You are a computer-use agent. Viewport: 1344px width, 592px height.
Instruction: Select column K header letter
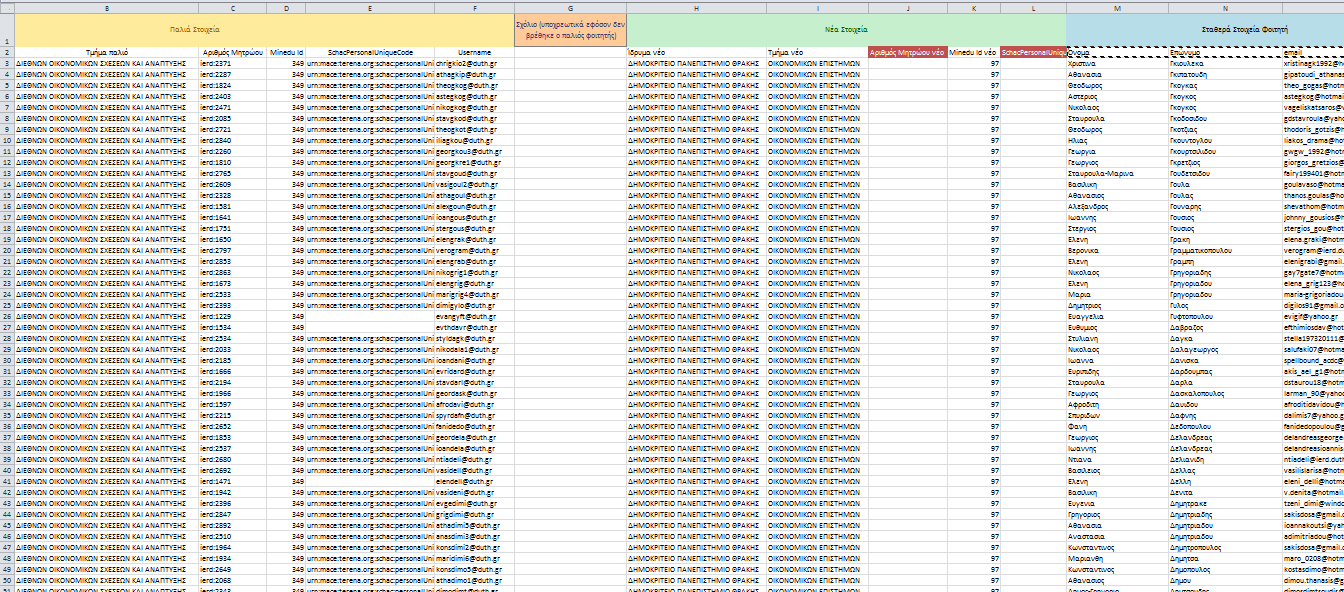pyautogui.click(x=975, y=7)
